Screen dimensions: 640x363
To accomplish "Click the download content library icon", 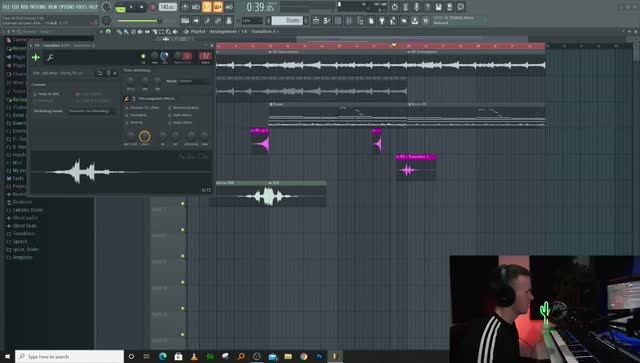I will 415,20.
